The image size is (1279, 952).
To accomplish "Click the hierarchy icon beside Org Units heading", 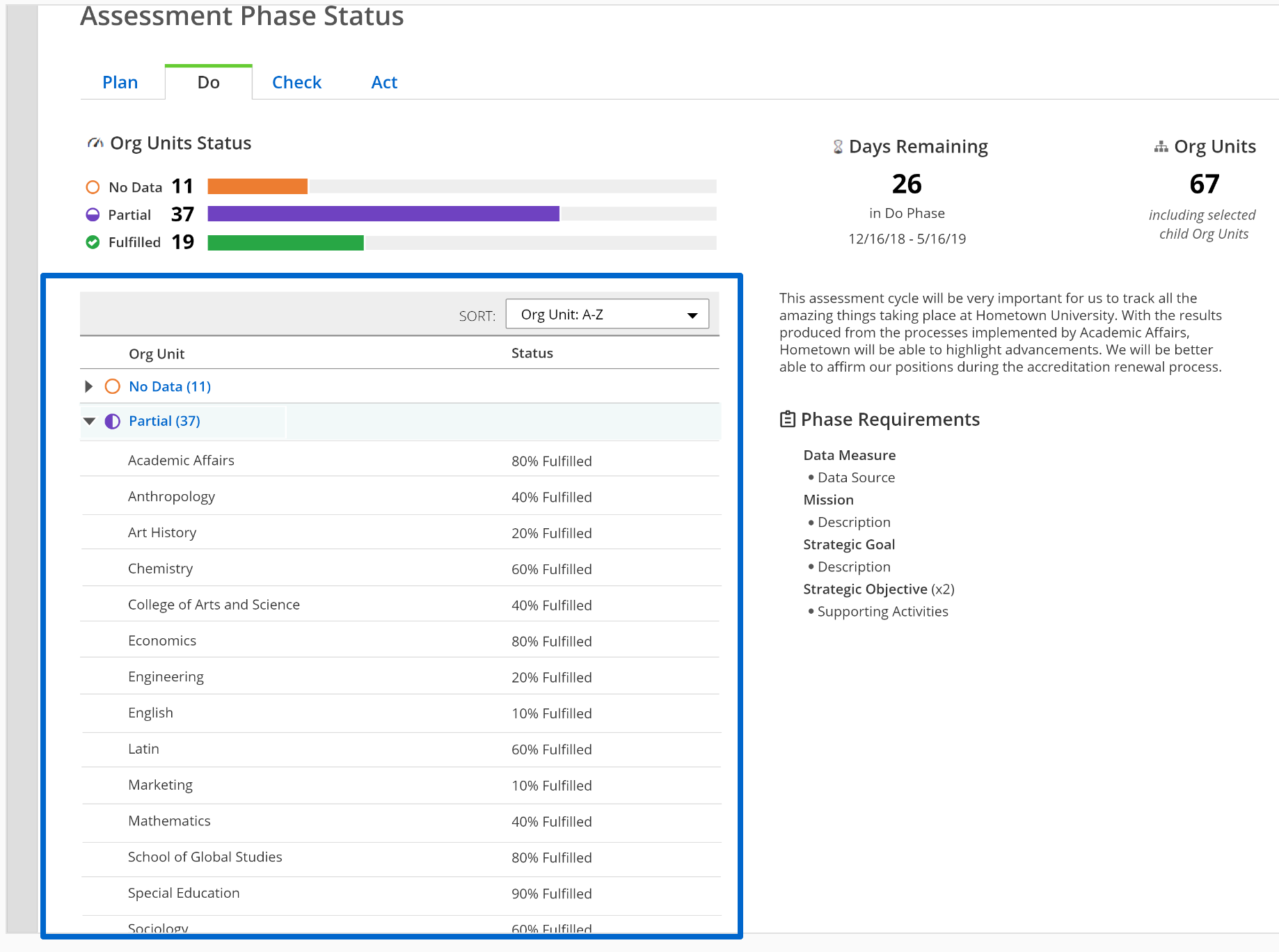I will (1161, 147).
